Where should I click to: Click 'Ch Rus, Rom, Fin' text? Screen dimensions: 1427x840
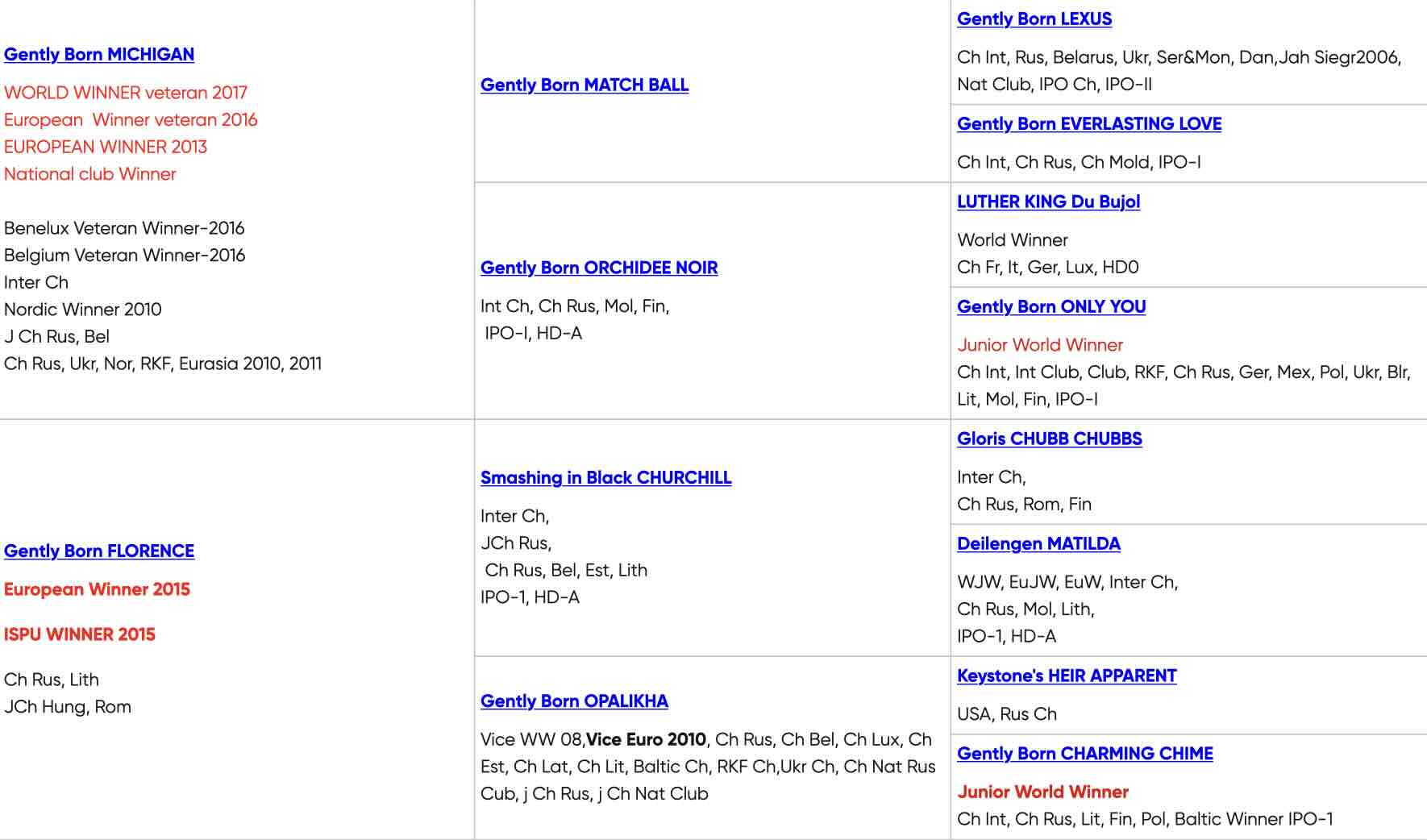click(x=1024, y=504)
